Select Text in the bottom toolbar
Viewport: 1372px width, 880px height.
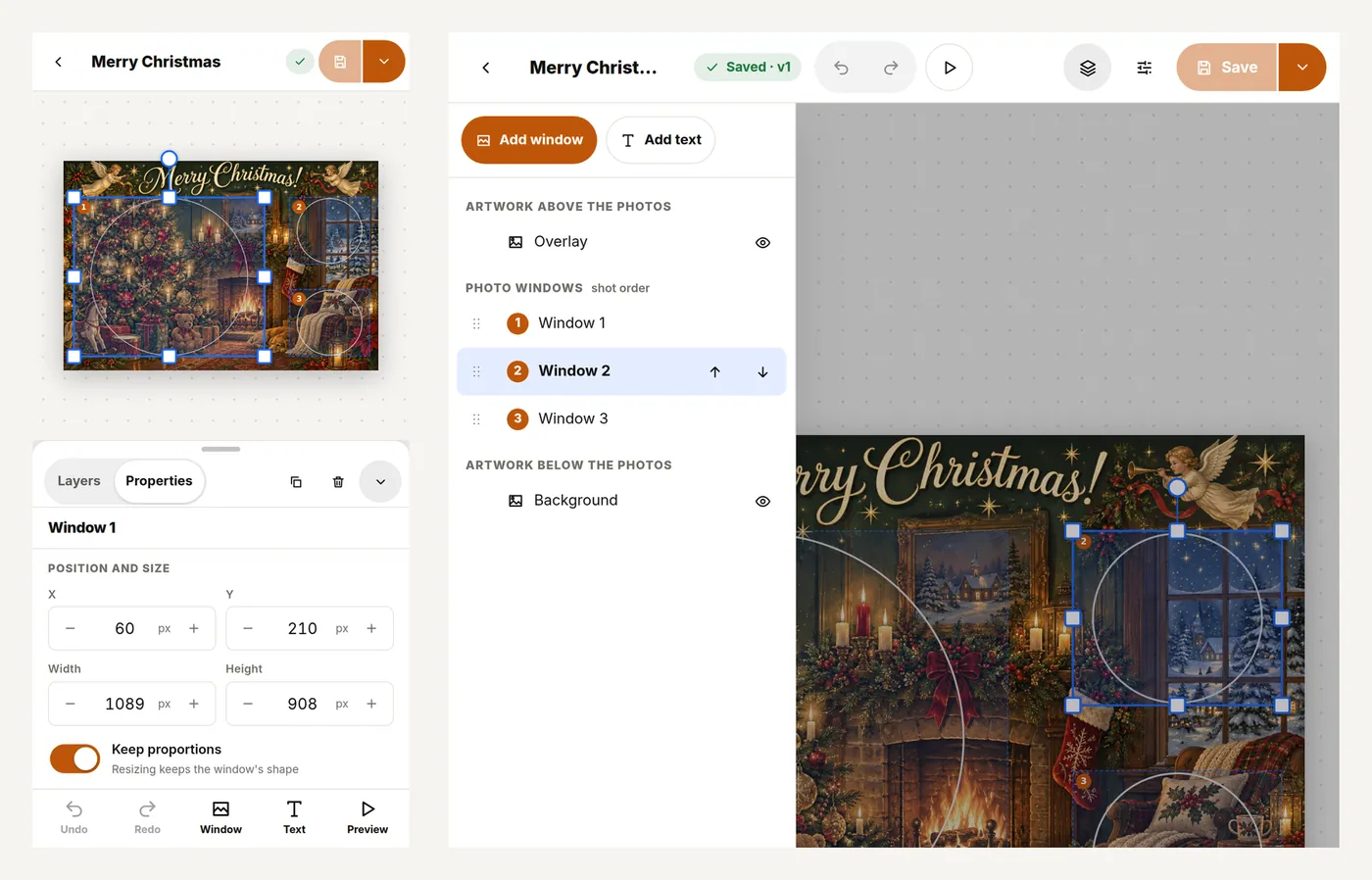point(294,817)
